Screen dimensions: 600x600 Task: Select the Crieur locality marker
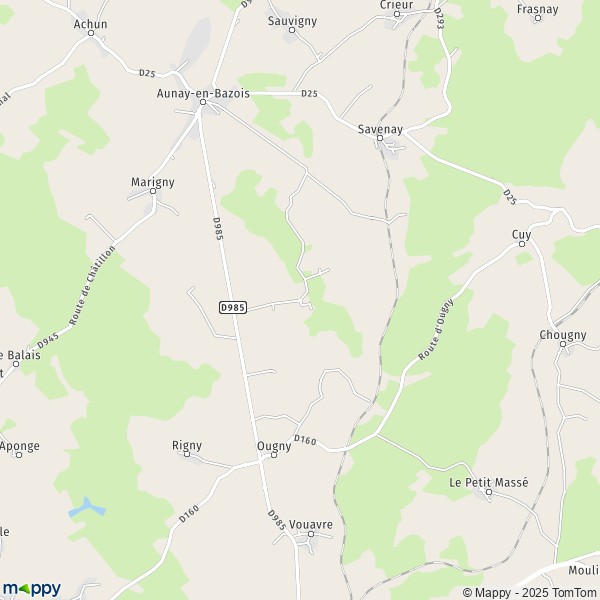397,14
